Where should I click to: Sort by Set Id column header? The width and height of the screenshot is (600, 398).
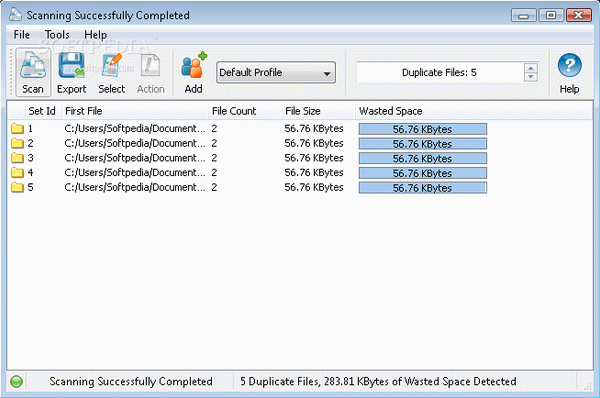click(x=42, y=111)
